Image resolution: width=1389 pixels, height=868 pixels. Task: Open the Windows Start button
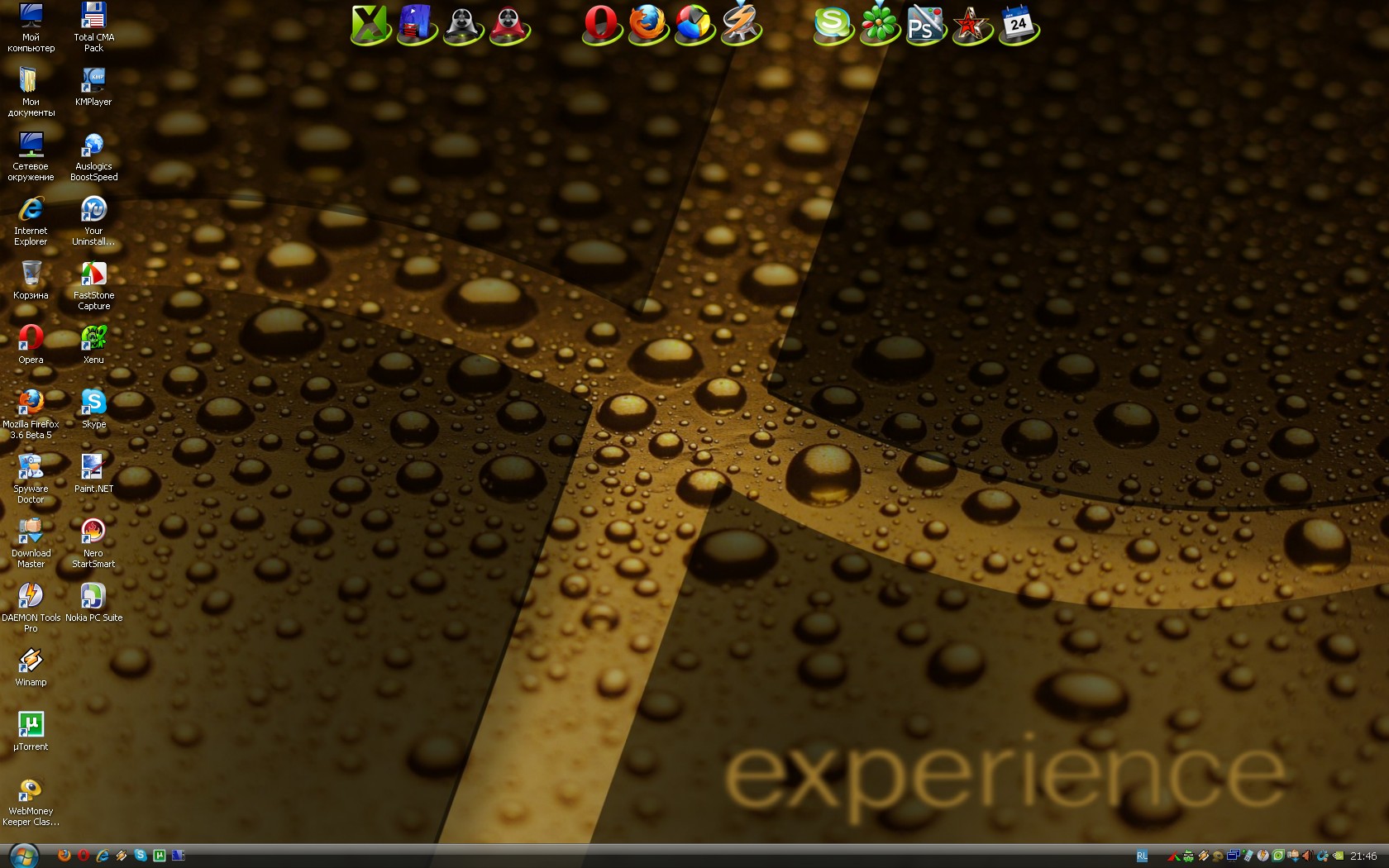tap(23, 856)
